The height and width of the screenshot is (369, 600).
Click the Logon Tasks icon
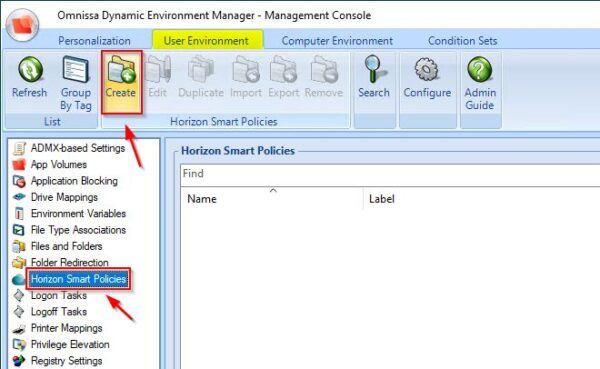coord(19,296)
